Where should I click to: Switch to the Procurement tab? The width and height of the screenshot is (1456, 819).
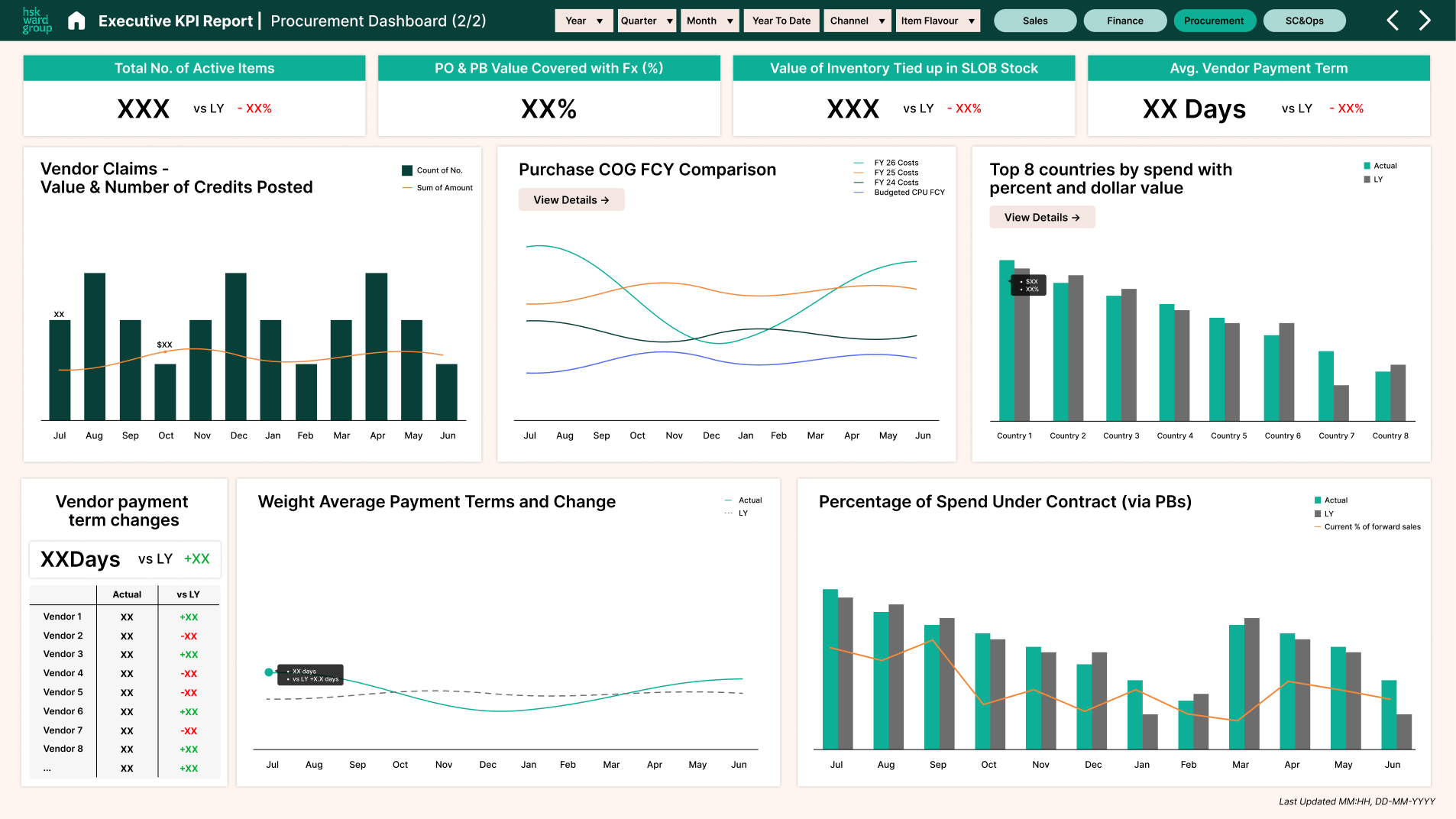pyautogui.click(x=1214, y=21)
